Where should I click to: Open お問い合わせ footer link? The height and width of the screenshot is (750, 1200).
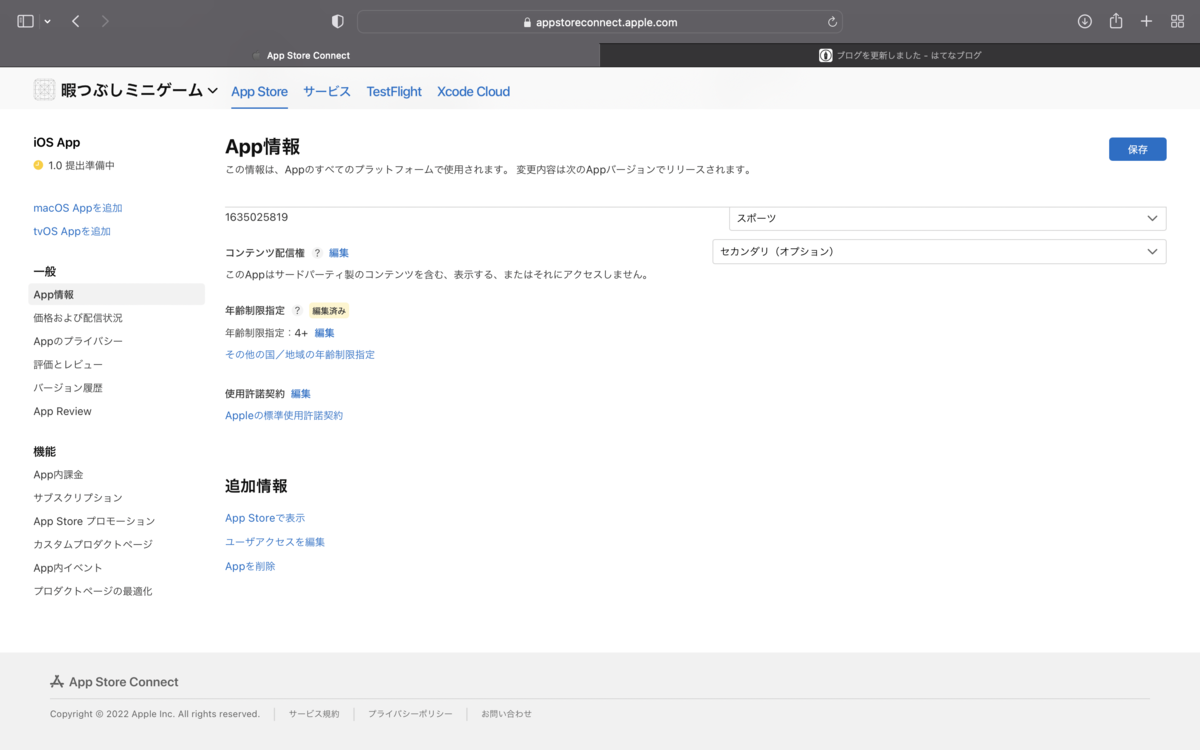[506, 714]
